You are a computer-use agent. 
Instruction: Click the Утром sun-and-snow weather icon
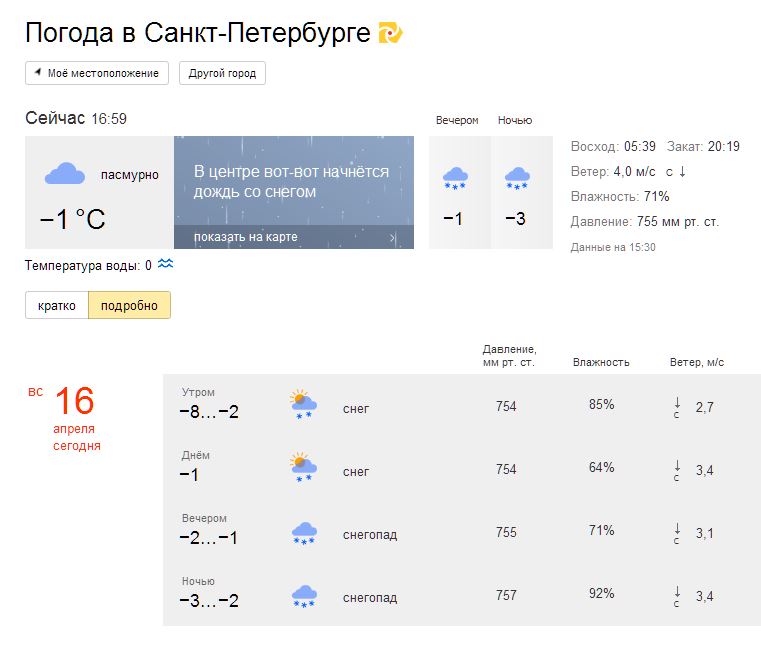[x=303, y=406]
